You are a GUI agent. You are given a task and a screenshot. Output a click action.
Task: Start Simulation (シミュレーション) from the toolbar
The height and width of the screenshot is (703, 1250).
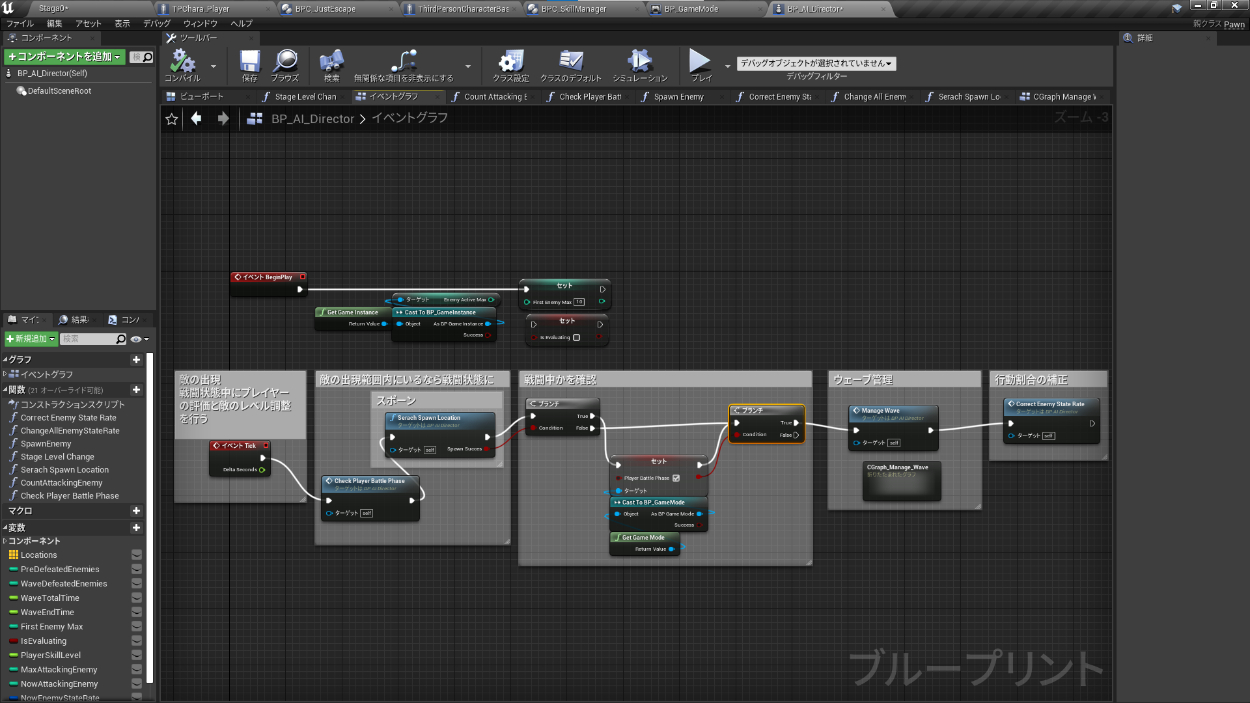point(639,62)
